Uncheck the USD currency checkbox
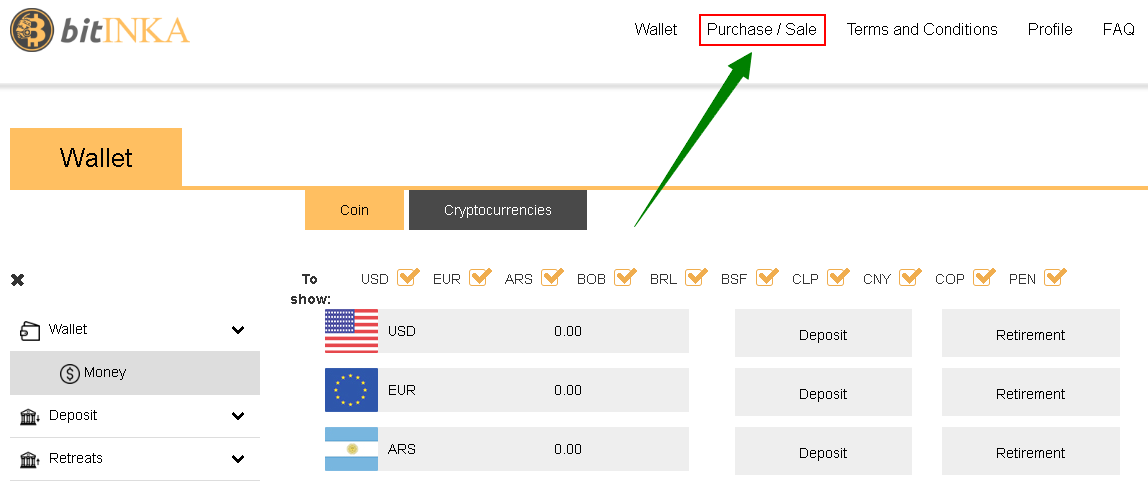The height and width of the screenshot is (481, 1148). point(408,277)
